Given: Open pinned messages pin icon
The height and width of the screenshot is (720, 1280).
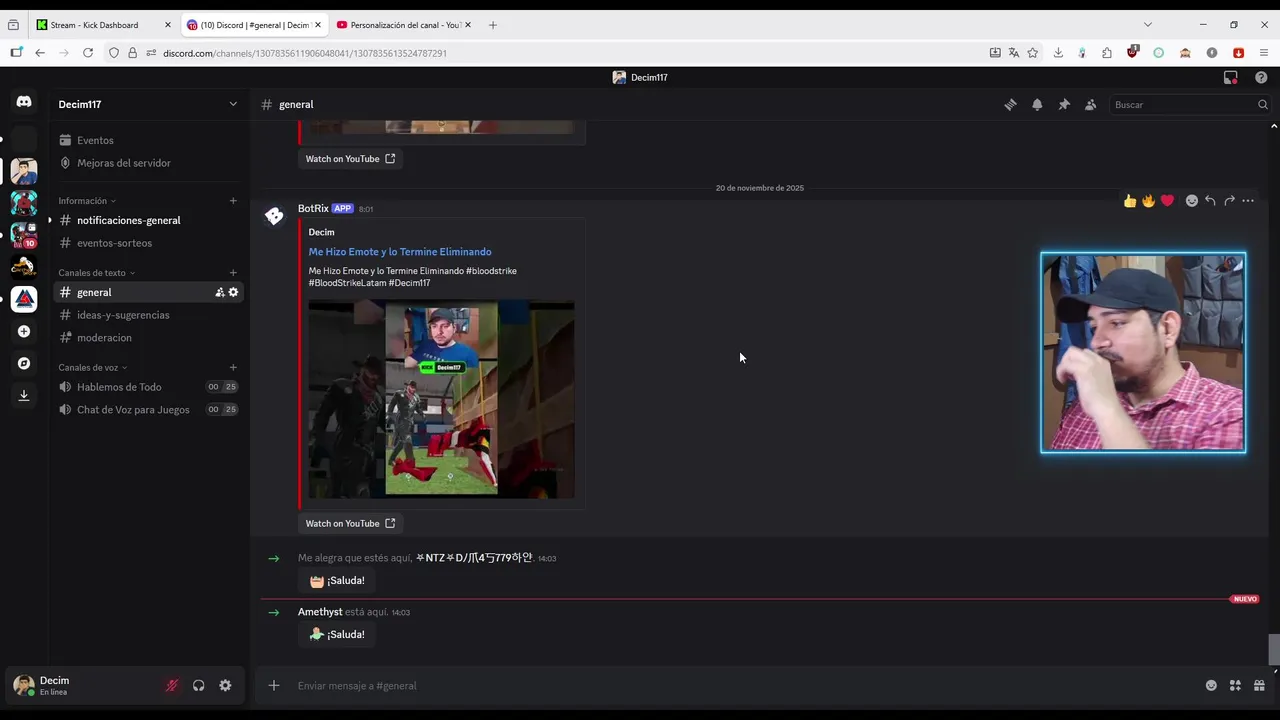Looking at the screenshot, I should tap(1064, 104).
